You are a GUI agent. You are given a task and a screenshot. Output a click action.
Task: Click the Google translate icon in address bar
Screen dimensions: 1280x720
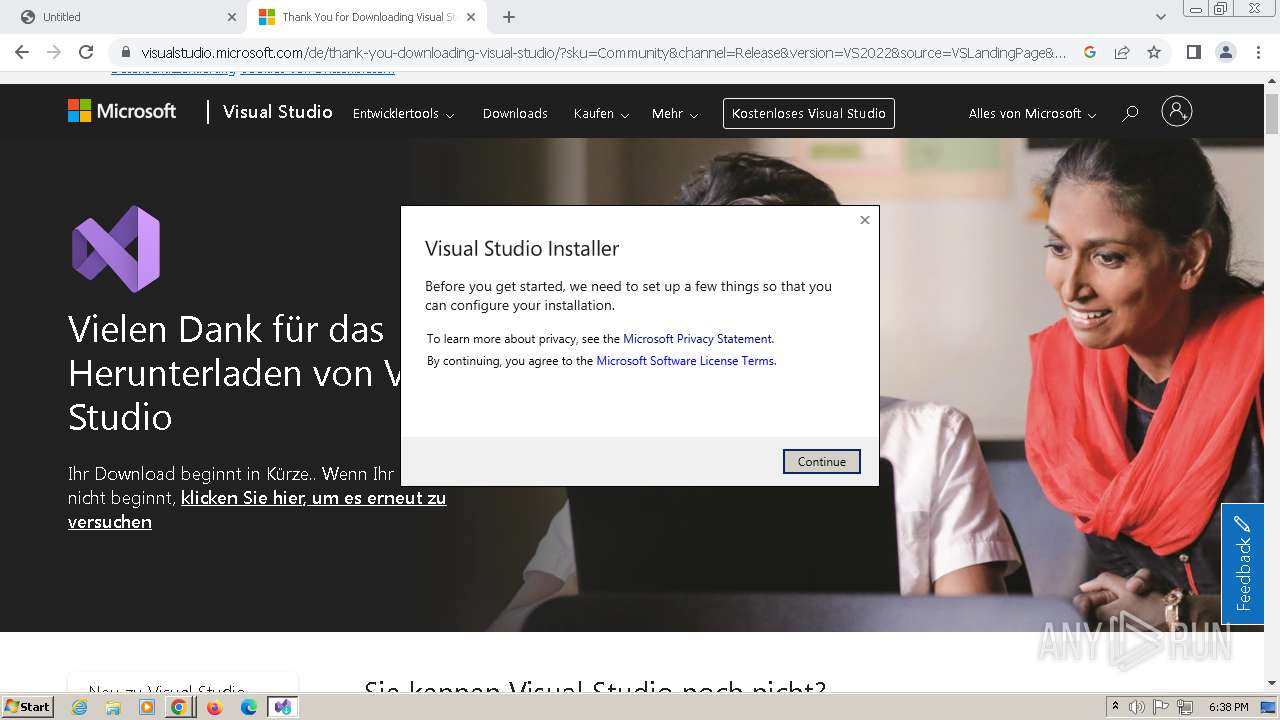(1090, 52)
